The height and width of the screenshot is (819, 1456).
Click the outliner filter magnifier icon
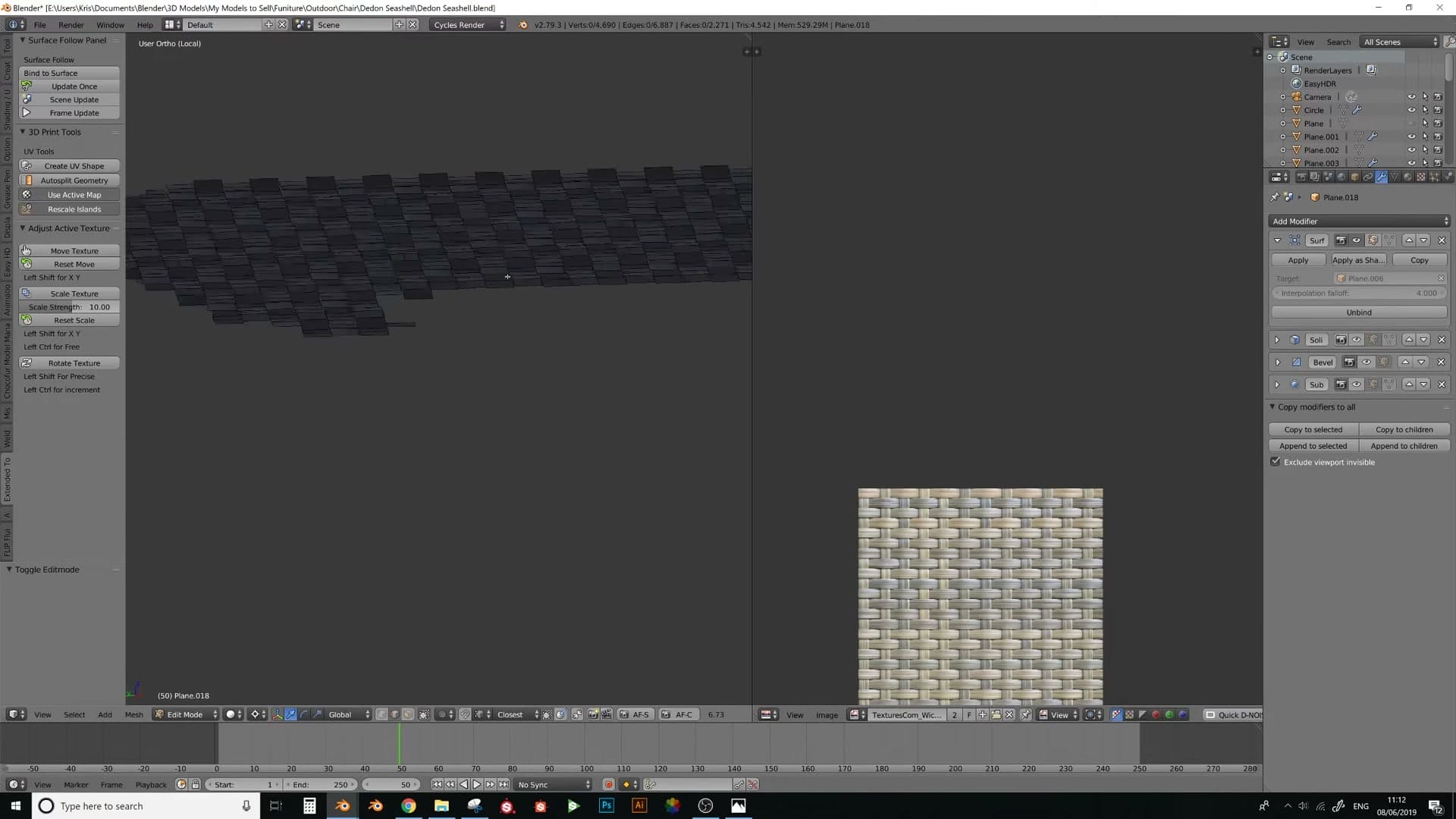click(x=1448, y=42)
